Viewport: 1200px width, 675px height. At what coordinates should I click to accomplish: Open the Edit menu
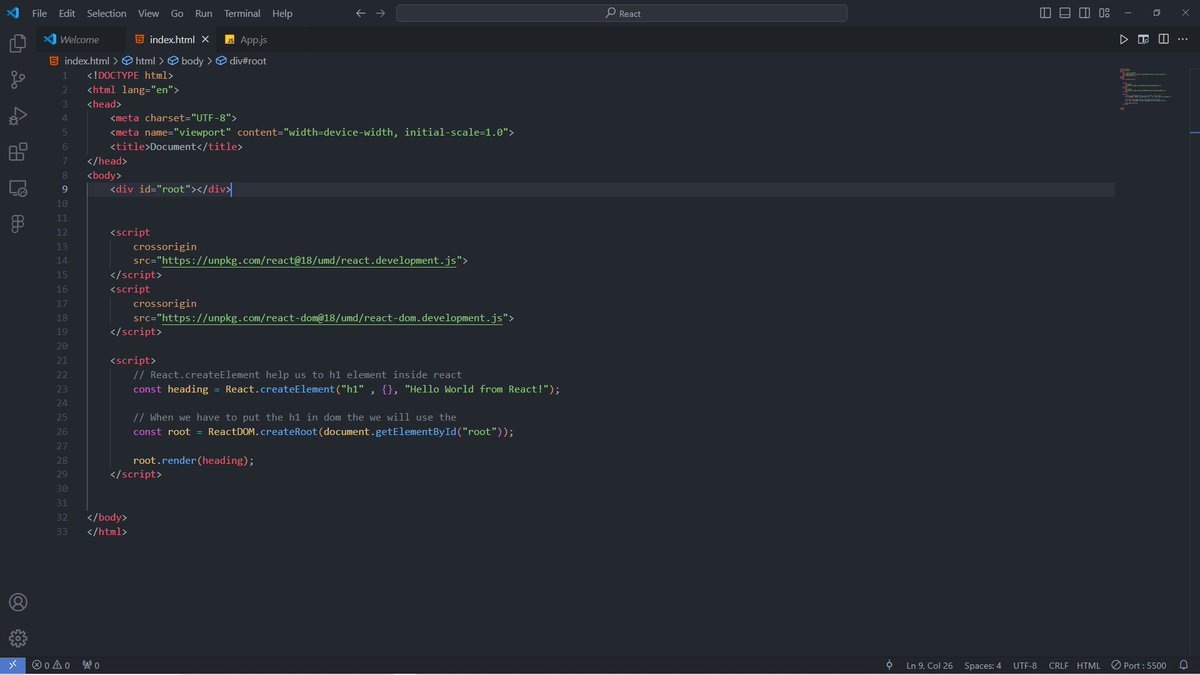(x=67, y=13)
